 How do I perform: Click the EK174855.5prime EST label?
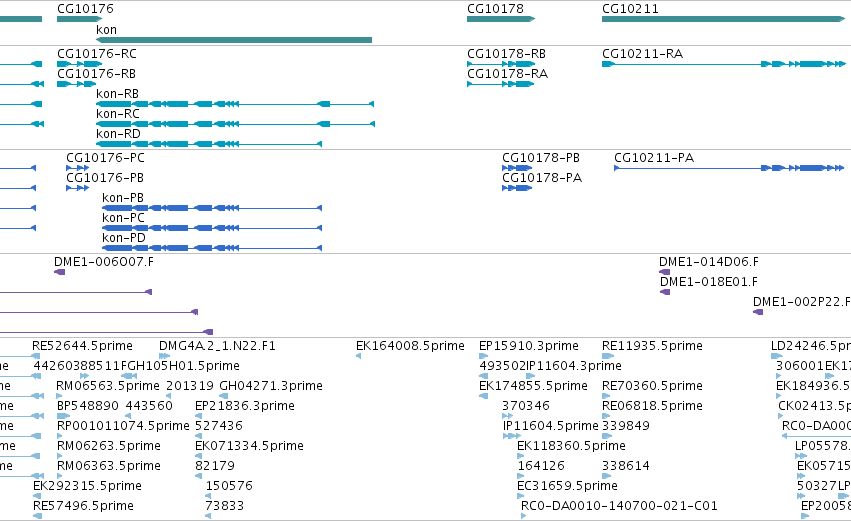(x=533, y=386)
